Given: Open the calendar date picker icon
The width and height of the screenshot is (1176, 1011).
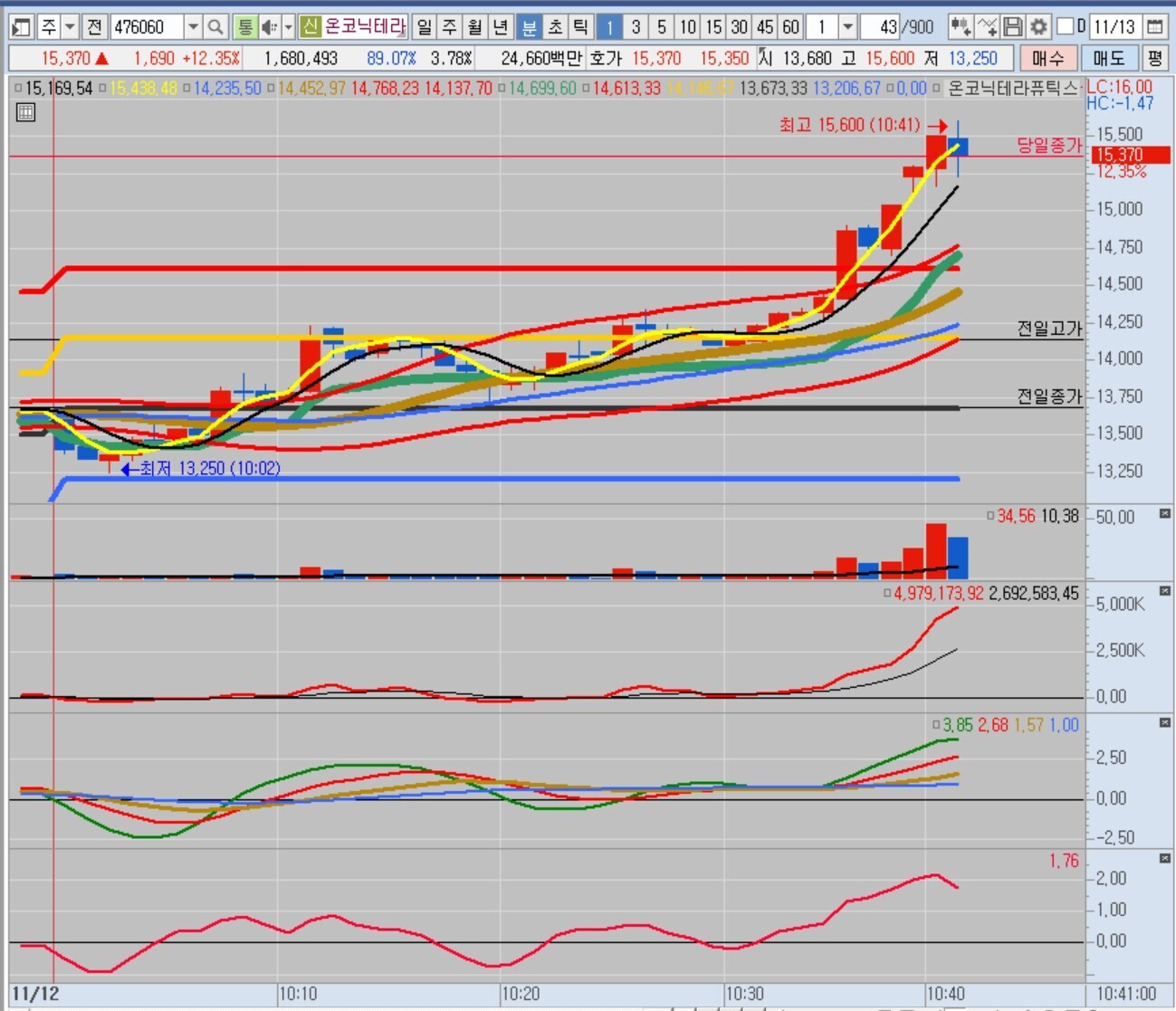Looking at the screenshot, I should pyautogui.click(x=1154, y=27).
